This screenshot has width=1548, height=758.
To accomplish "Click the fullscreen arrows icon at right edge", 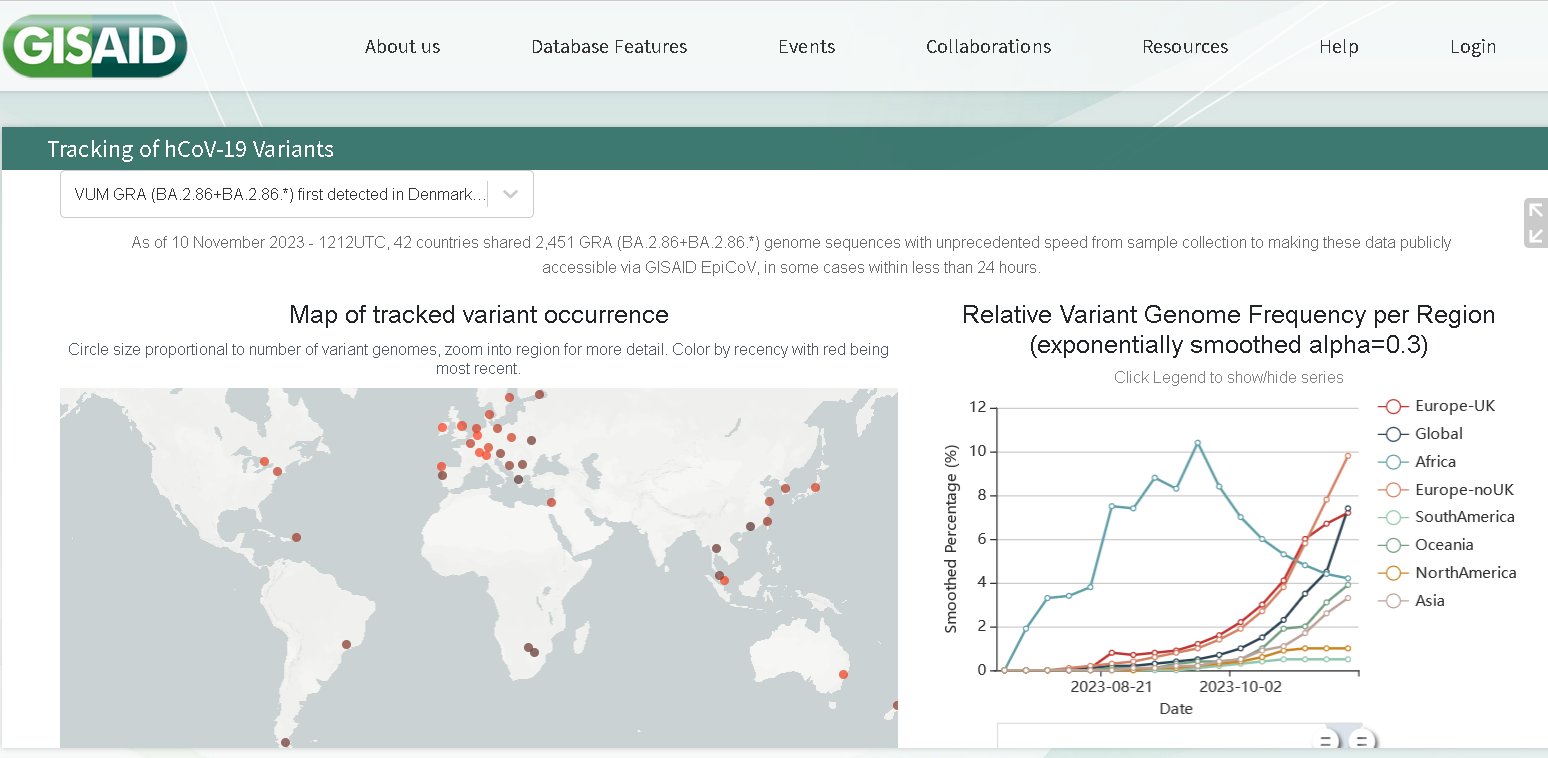I will pyautogui.click(x=1535, y=223).
